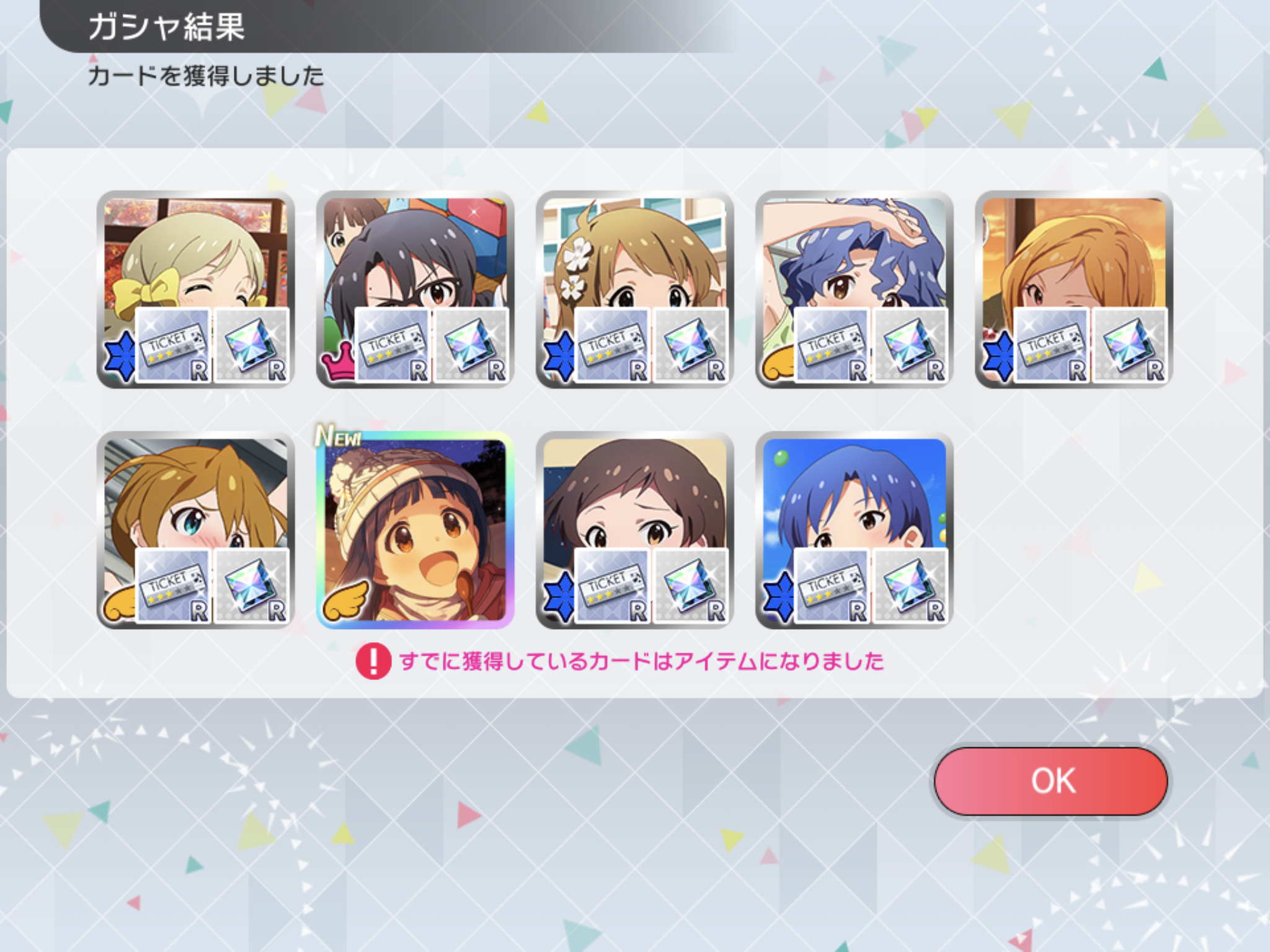Select the short dark-brown-haired girl card
Image resolution: width=1270 pixels, height=952 pixels.
click(x=634, y=530)
